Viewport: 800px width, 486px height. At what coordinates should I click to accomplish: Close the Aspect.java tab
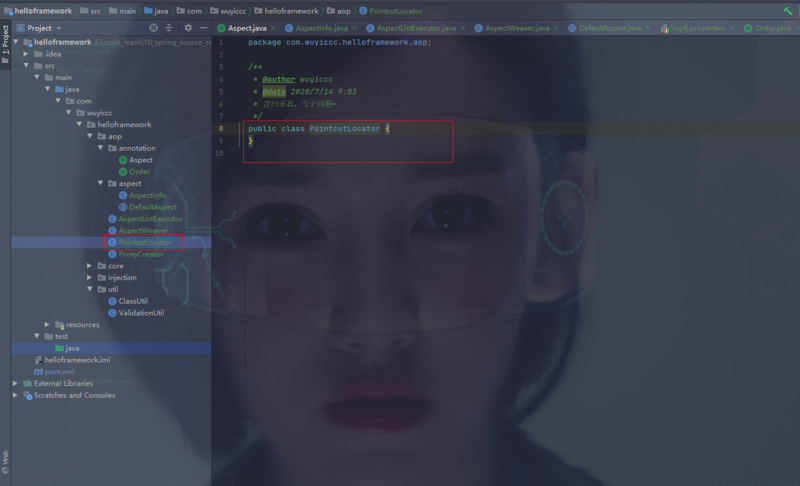[x=273, y=28]
